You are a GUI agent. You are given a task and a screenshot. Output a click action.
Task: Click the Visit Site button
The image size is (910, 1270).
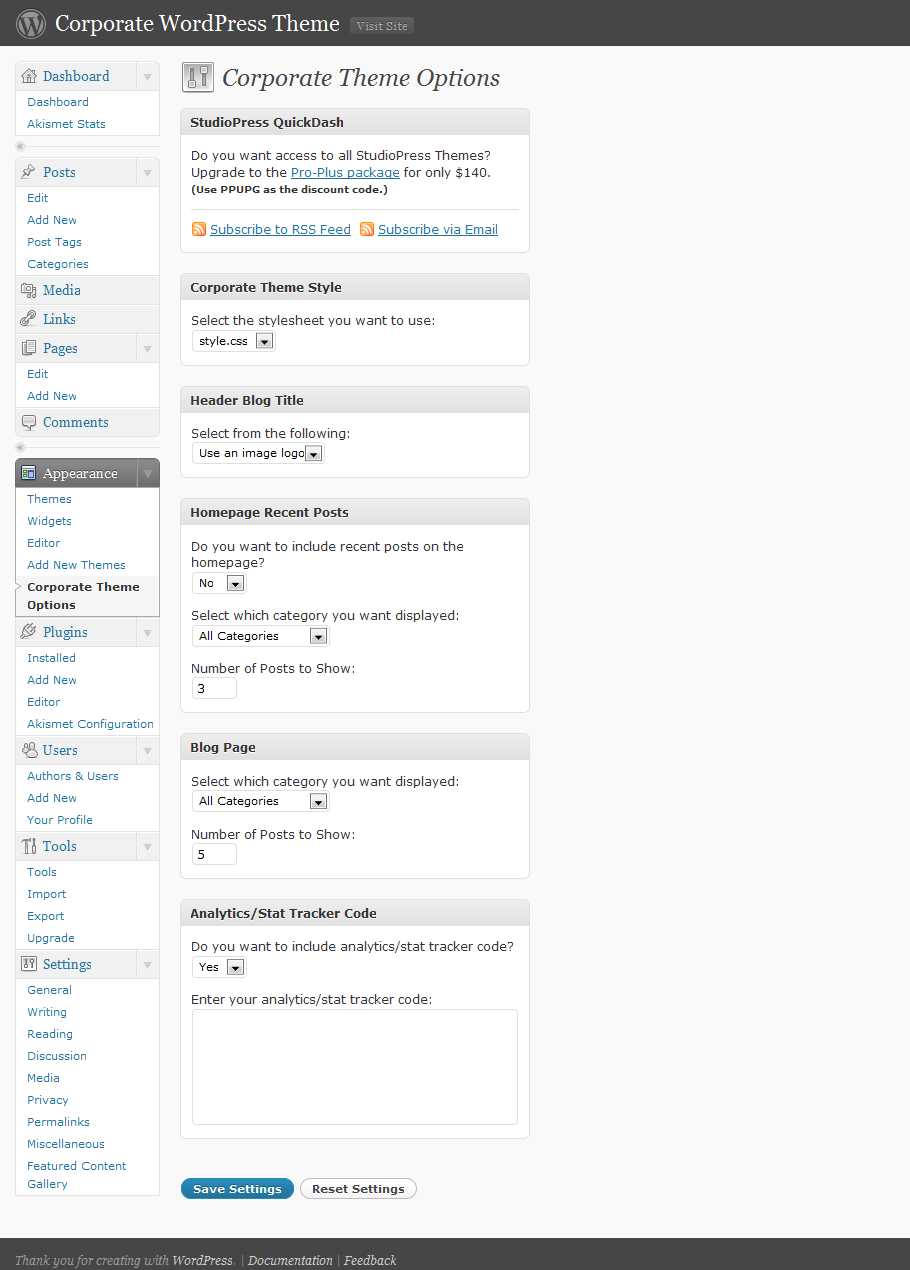click(382, 26)
